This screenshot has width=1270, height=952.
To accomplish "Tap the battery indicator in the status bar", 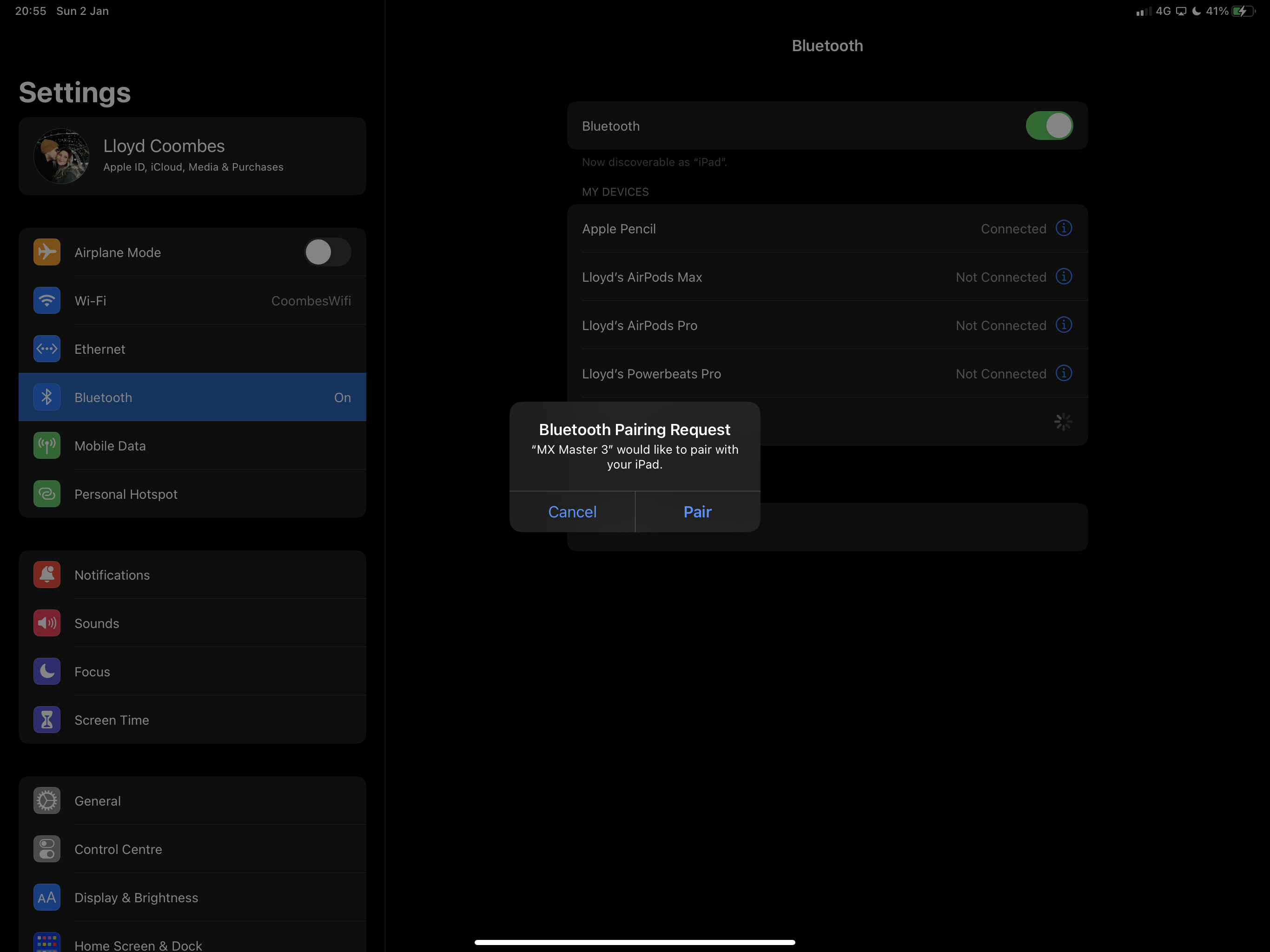I will pos(1243,11).
